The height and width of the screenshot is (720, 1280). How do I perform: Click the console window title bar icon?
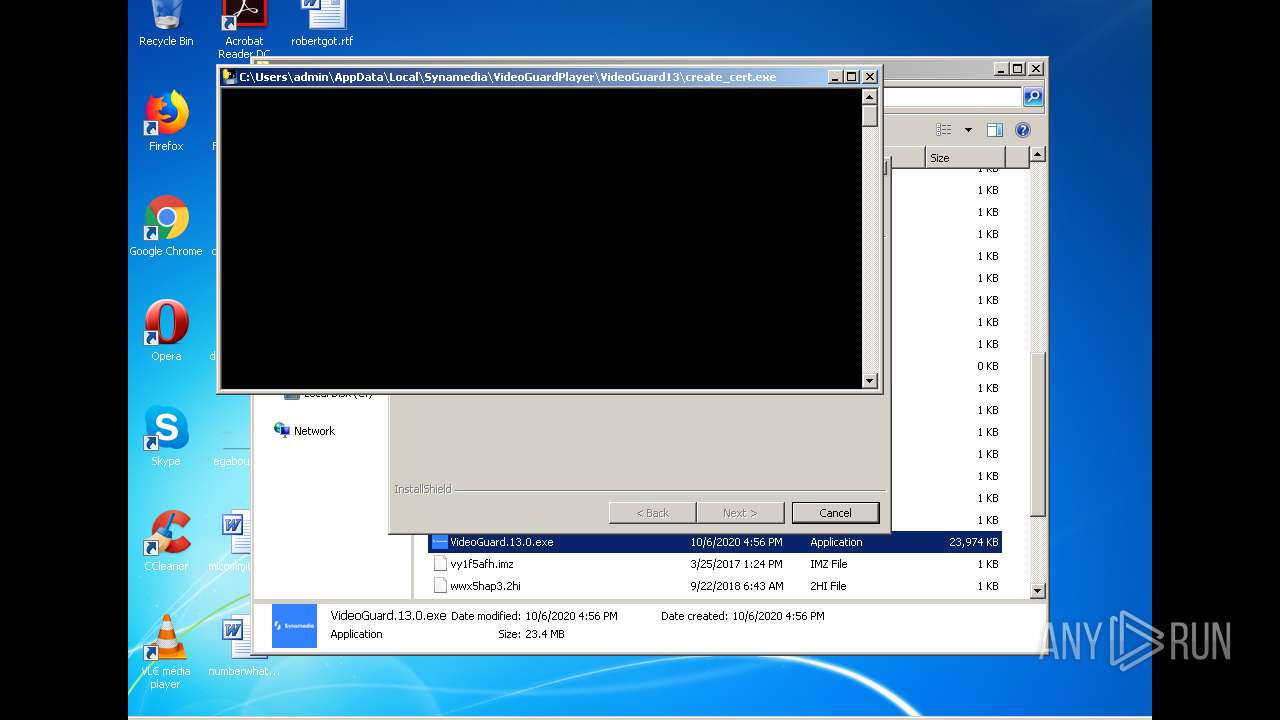(229, 76)
